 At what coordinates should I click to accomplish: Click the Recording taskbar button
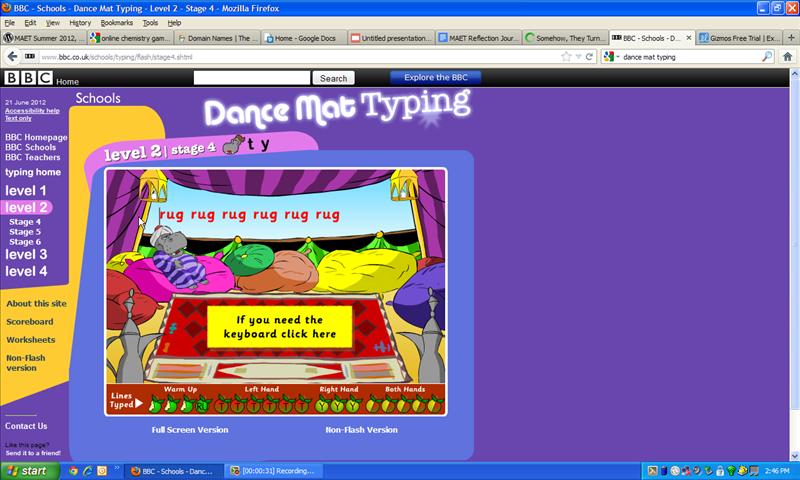pos(273,471)
